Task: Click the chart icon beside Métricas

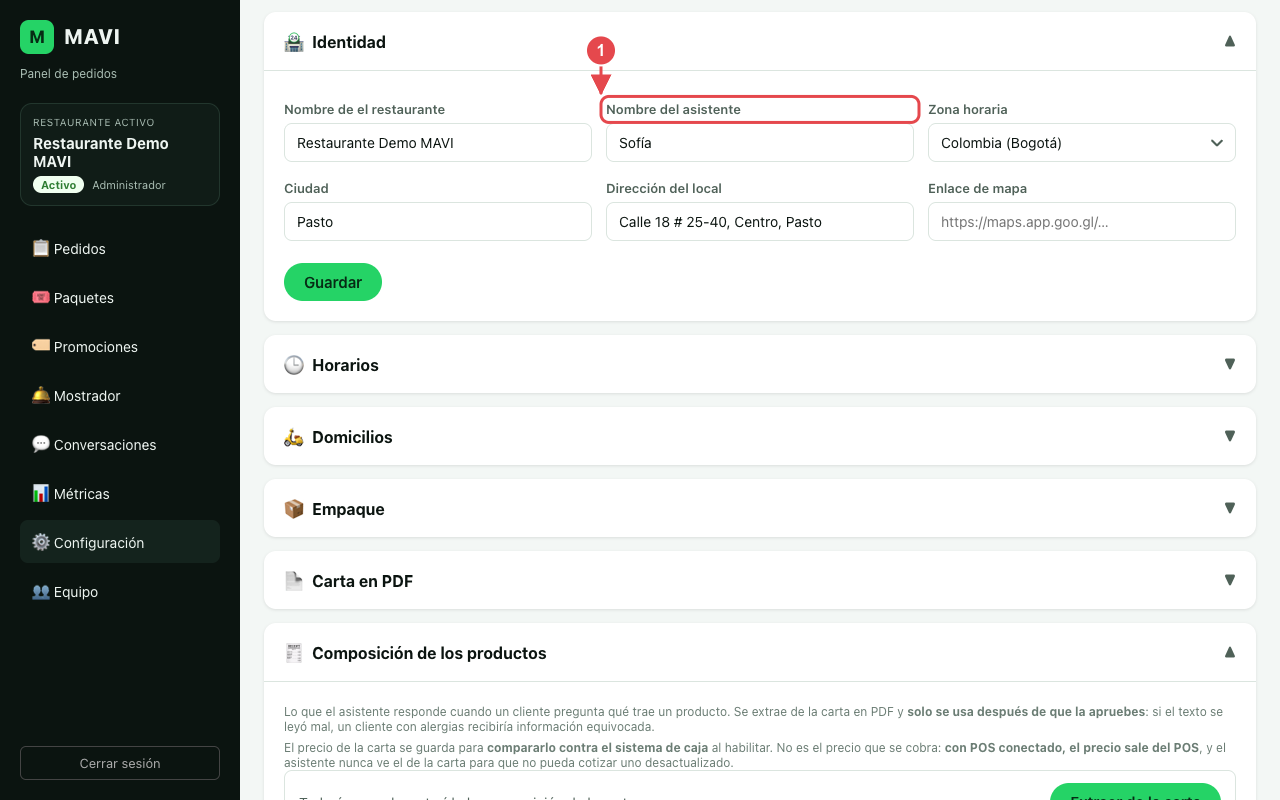Action: click(x=41, y=493)
